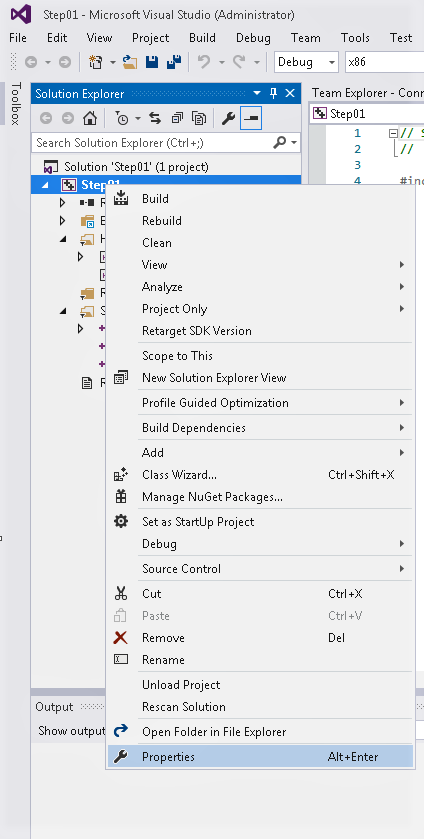424x839 pixels.
Task: Click Collapse All icon in Solution Explorer
Action: pos(178,119)
